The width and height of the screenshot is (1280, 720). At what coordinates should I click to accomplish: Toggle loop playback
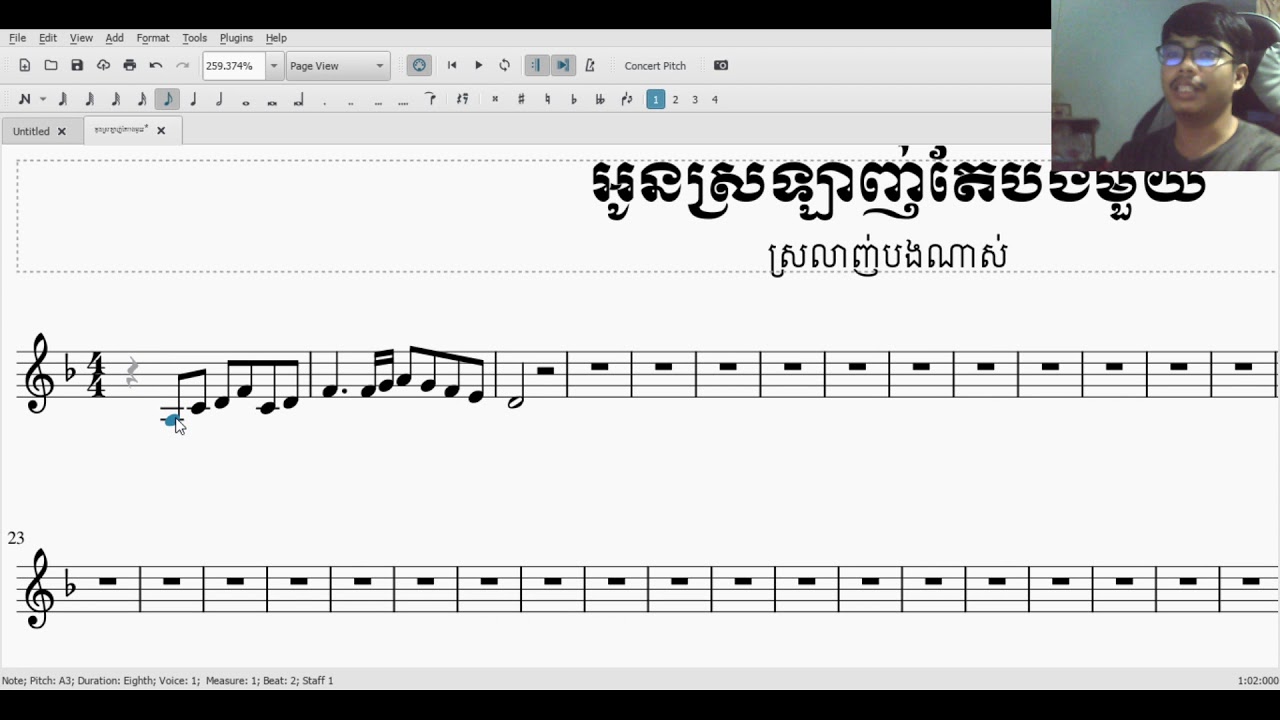click(x=504, y=66)
